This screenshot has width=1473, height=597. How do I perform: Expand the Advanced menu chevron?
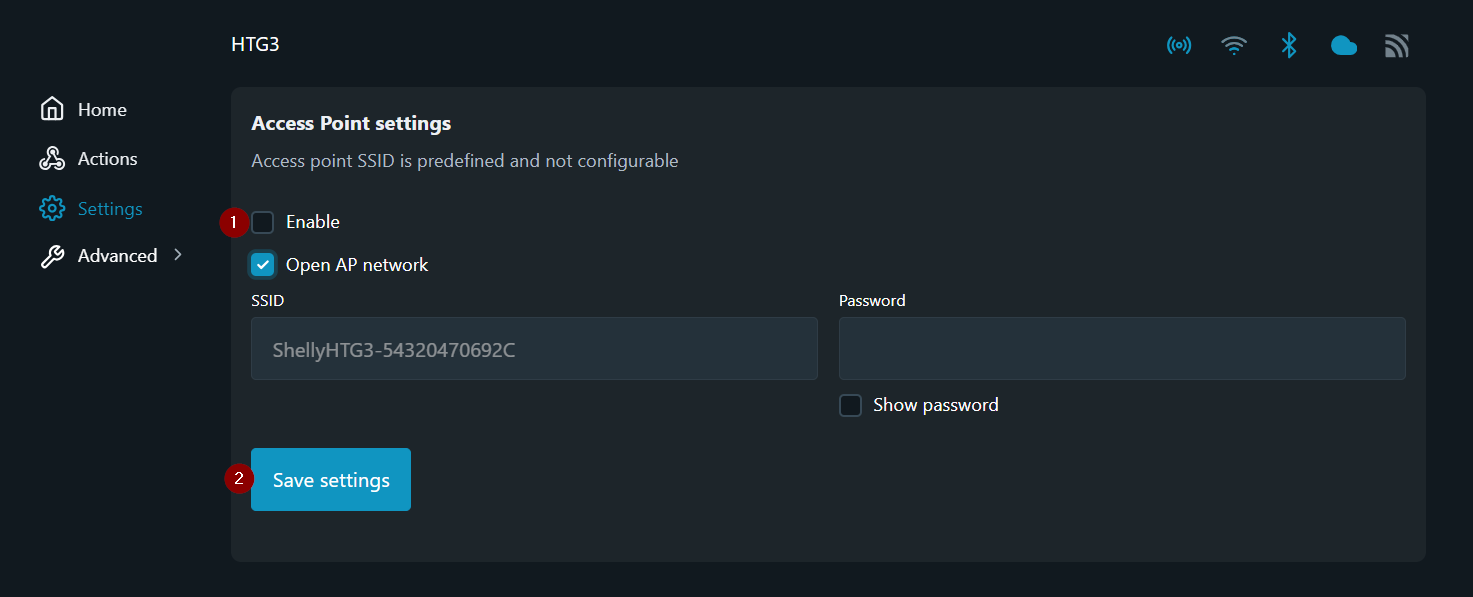[178, 255]
